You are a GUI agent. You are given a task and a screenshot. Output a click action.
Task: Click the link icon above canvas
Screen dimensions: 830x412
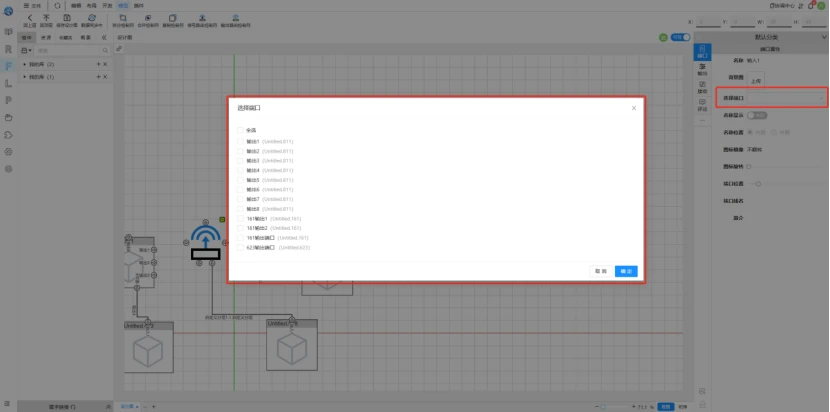119,49
